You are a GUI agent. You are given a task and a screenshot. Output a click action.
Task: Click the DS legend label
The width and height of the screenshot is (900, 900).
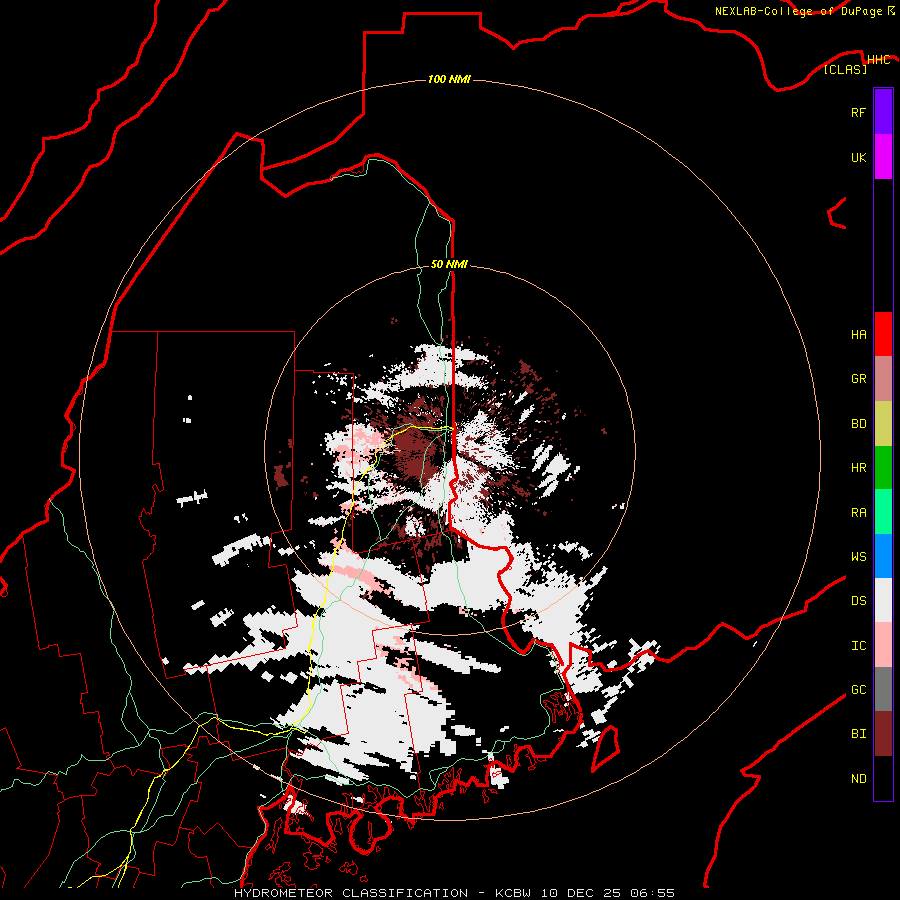click(858, 601)
